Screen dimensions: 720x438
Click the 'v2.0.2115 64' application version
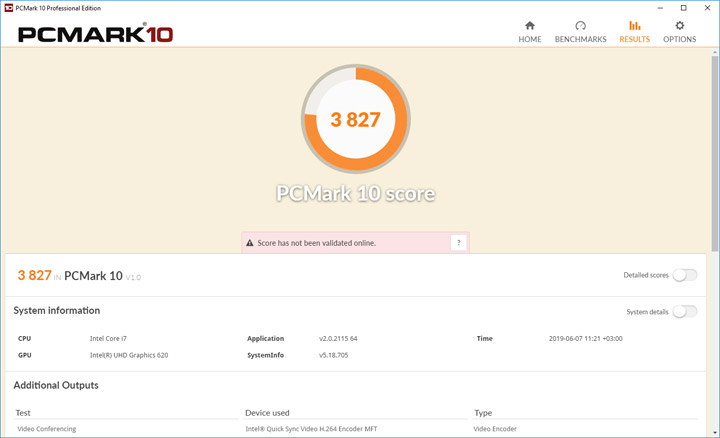[338, 338]
